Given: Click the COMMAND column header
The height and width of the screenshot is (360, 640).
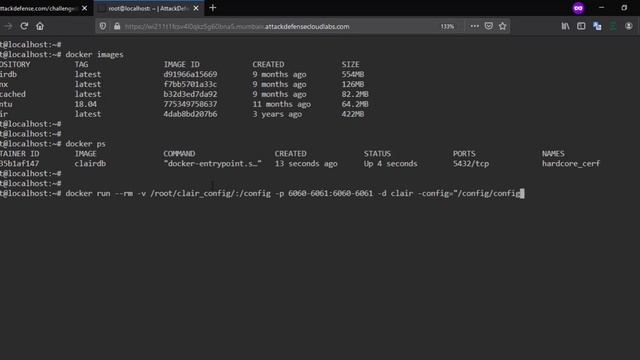Looking at the screenshot, I should coord(179,154).
